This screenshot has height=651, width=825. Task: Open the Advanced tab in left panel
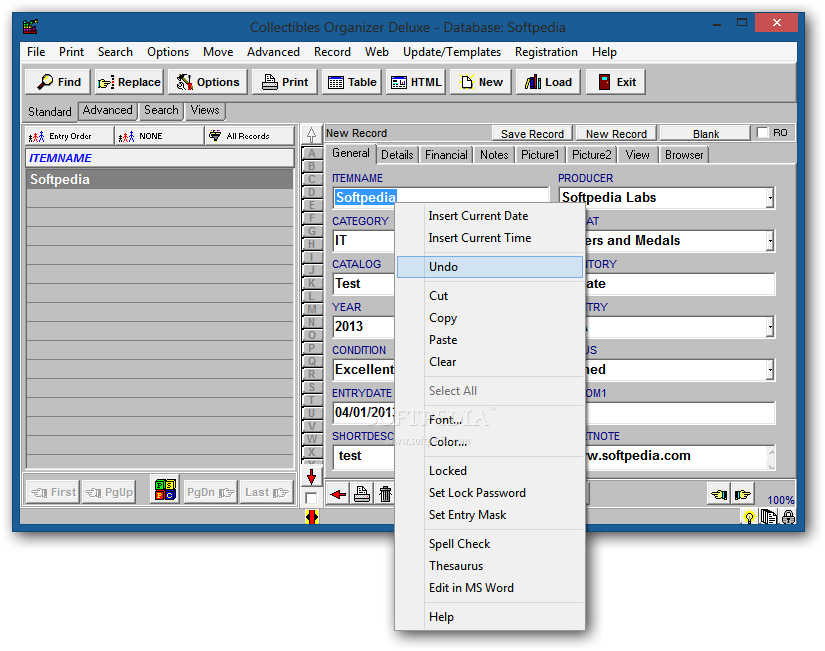pos(107,111)
